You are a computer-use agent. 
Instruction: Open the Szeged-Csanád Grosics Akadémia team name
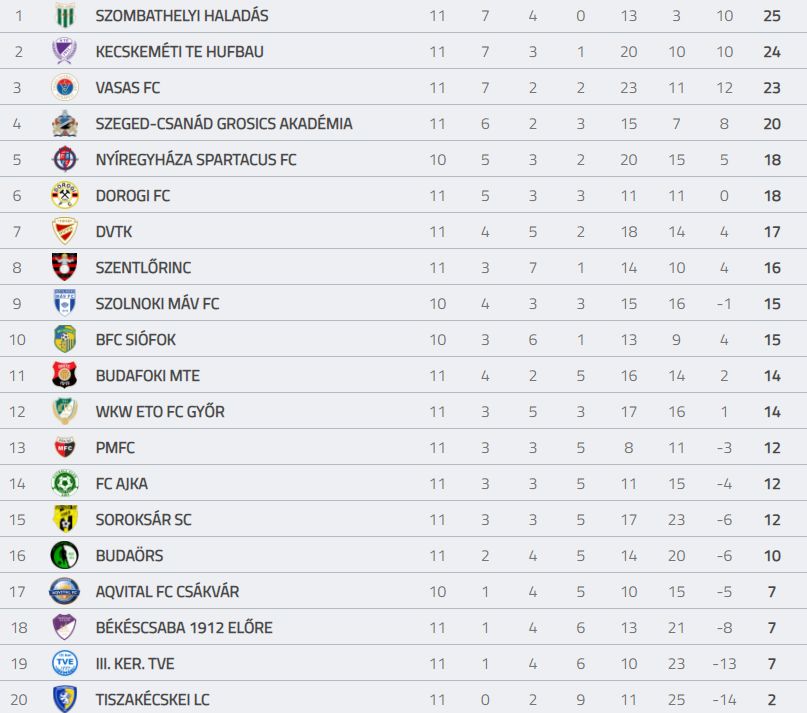(x=224, y=124)
